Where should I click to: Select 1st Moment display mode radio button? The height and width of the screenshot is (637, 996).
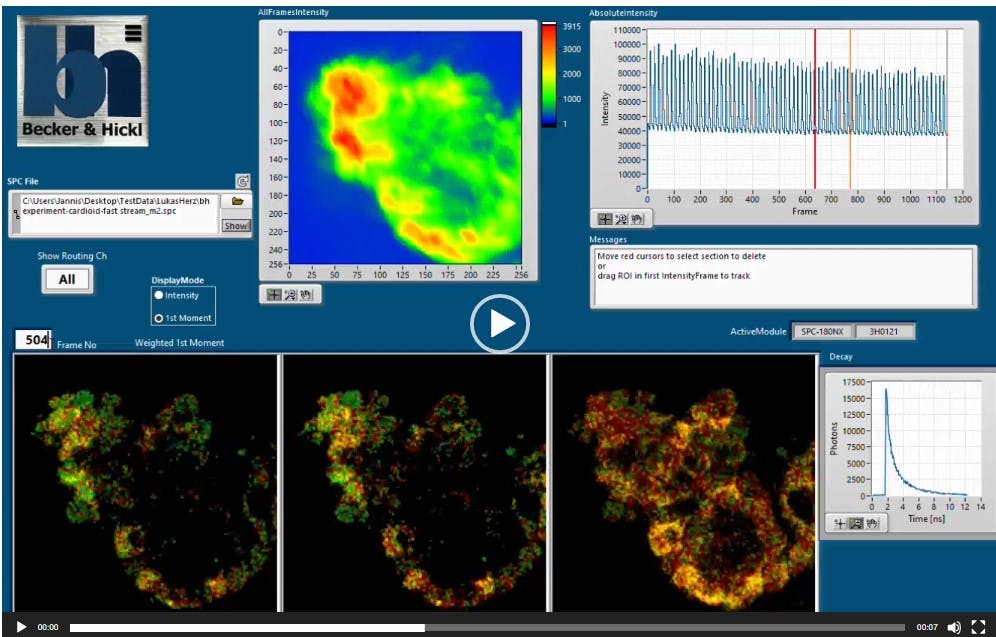[x=158, y=318]
